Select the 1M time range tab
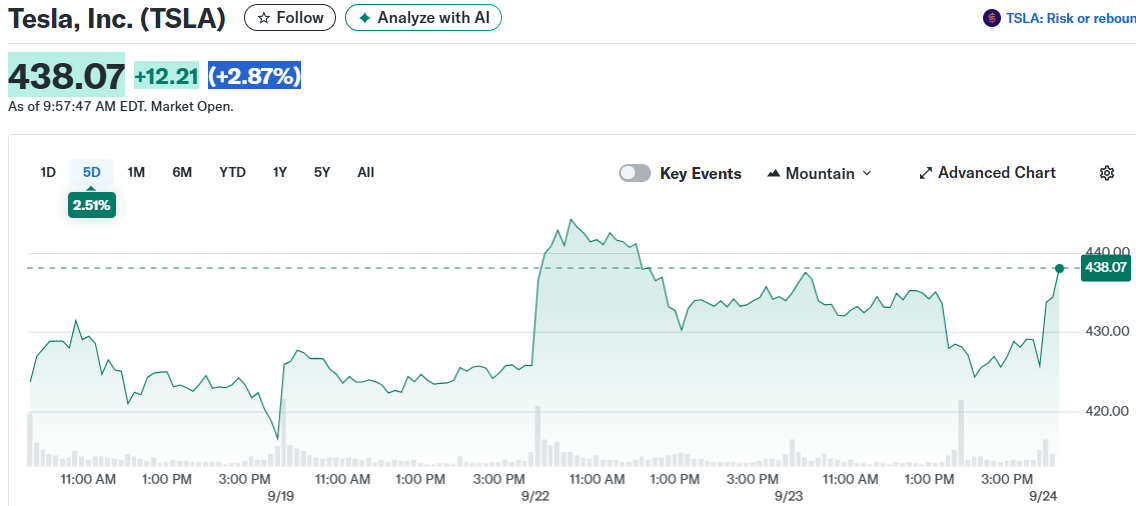 (136, 173)
